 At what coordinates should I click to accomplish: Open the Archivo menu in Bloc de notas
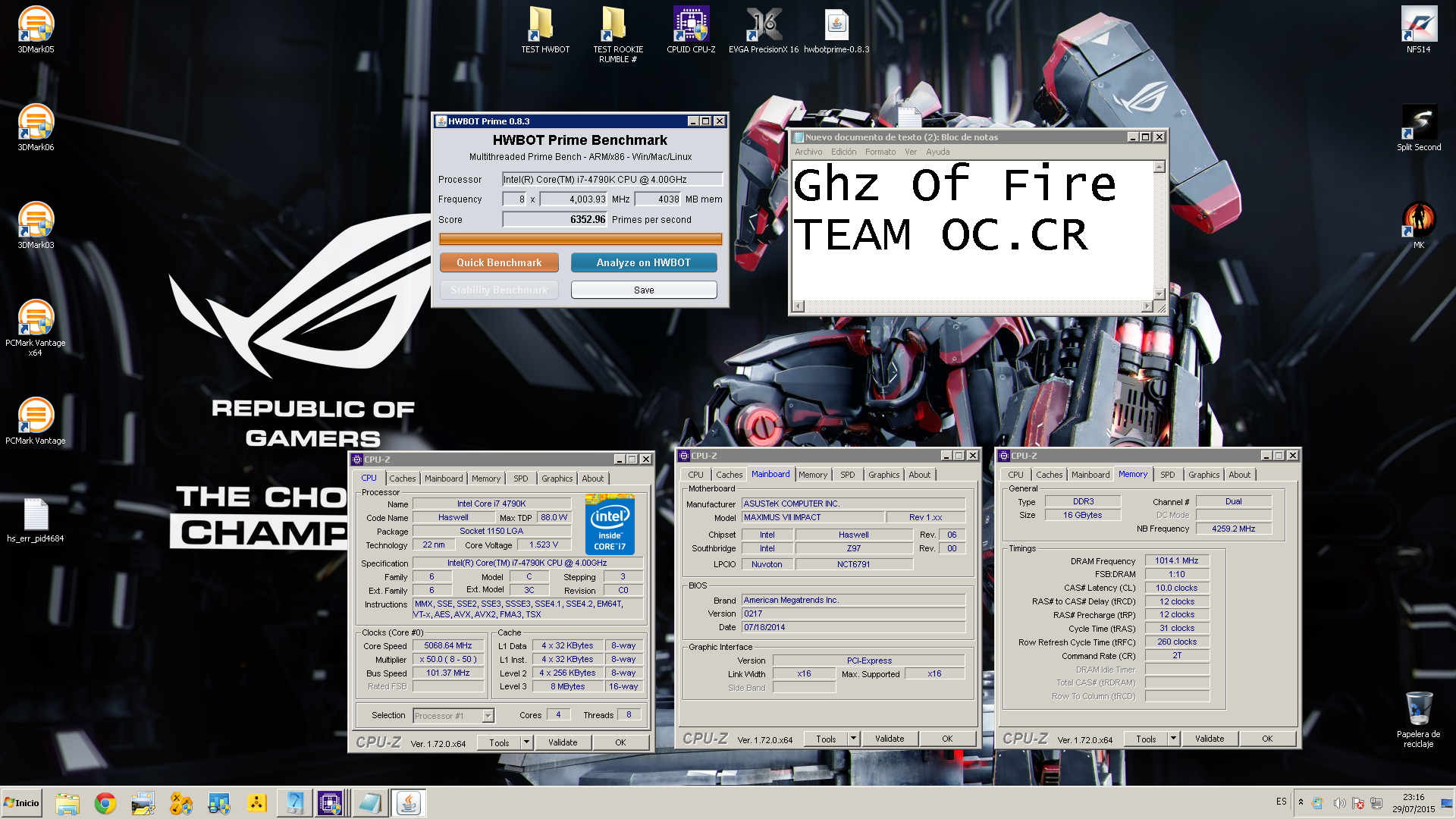808,152
